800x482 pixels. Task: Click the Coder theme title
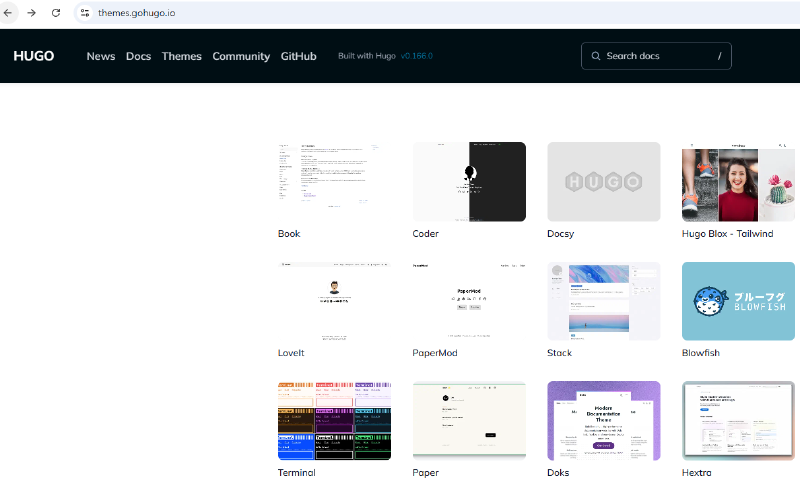pos(426,234)
